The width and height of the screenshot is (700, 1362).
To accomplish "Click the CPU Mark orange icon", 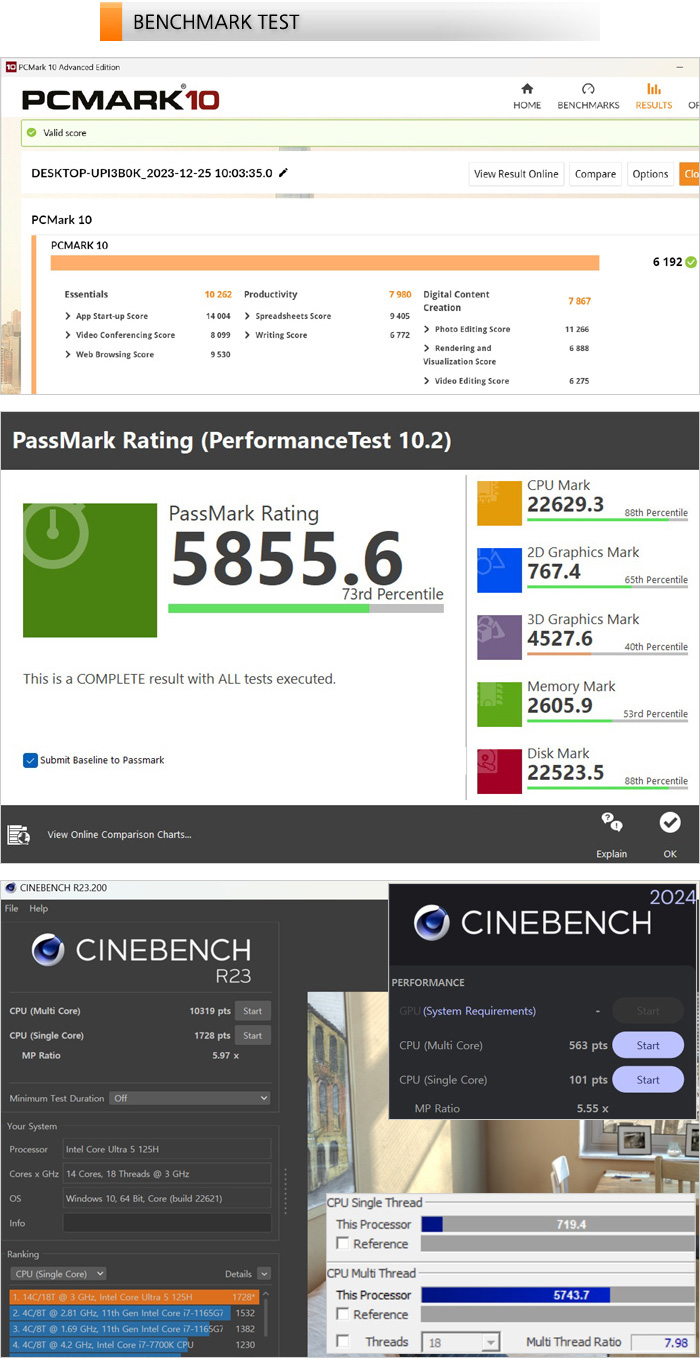I will tap(499, 502).
